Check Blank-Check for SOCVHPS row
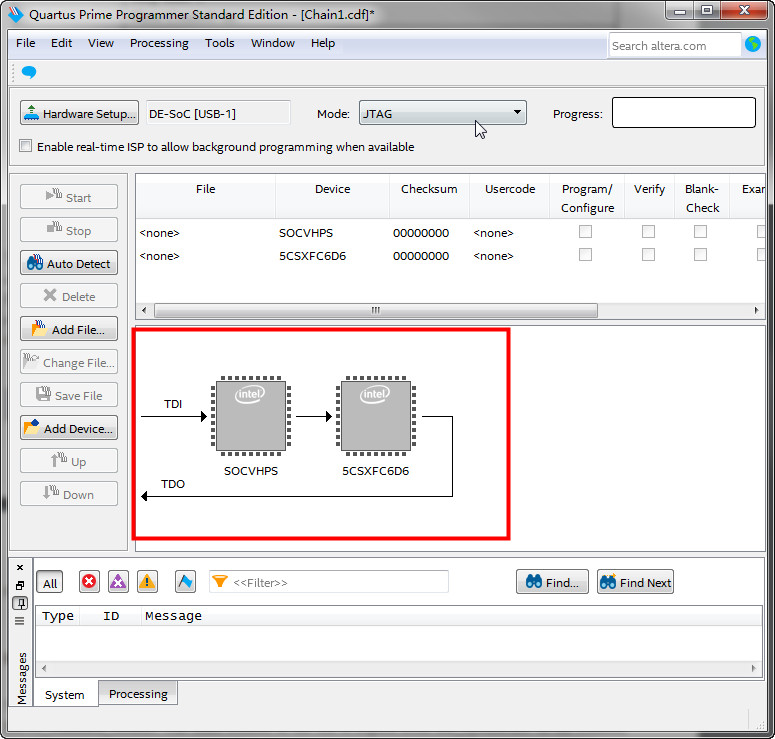Viewport: 775px width, 739px height. tap(700, 231)
